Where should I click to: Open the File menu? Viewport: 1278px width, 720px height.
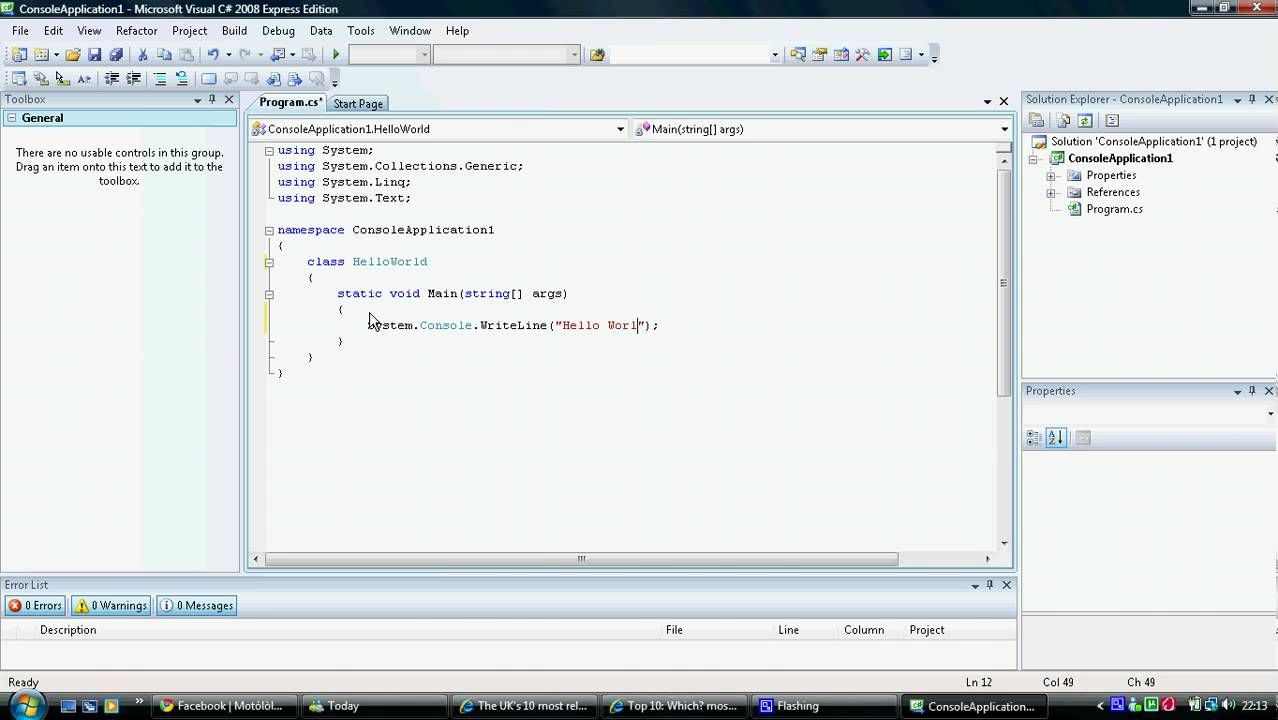pyautogui.click(x=20, y=31)
